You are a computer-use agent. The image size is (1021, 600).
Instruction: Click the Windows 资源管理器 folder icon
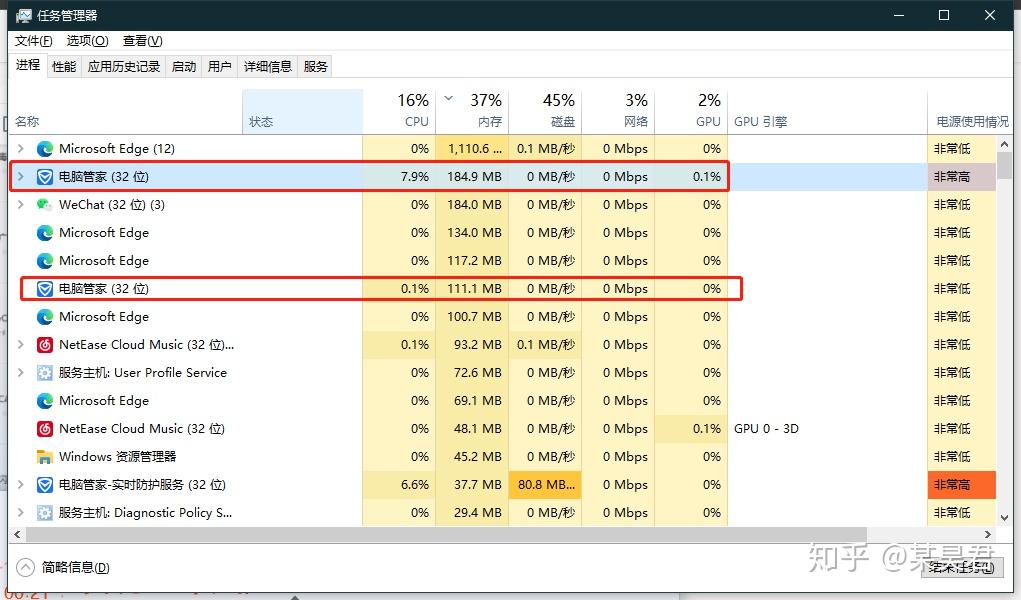click(x=44, y=457)
